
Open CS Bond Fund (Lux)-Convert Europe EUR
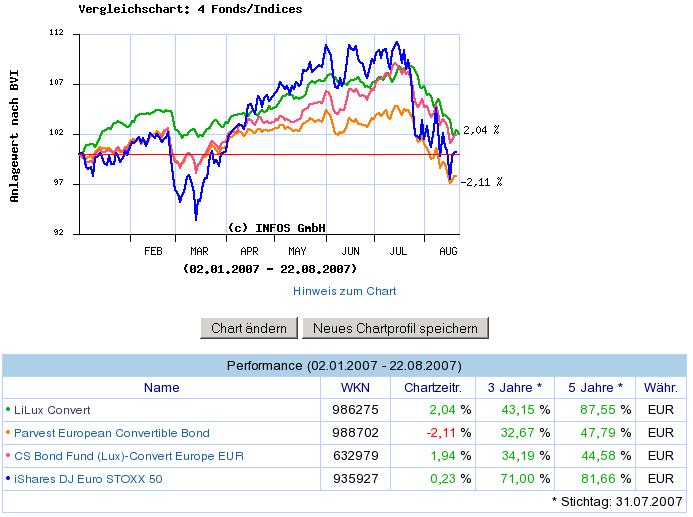pyautogui.click(x=129, y=456)
